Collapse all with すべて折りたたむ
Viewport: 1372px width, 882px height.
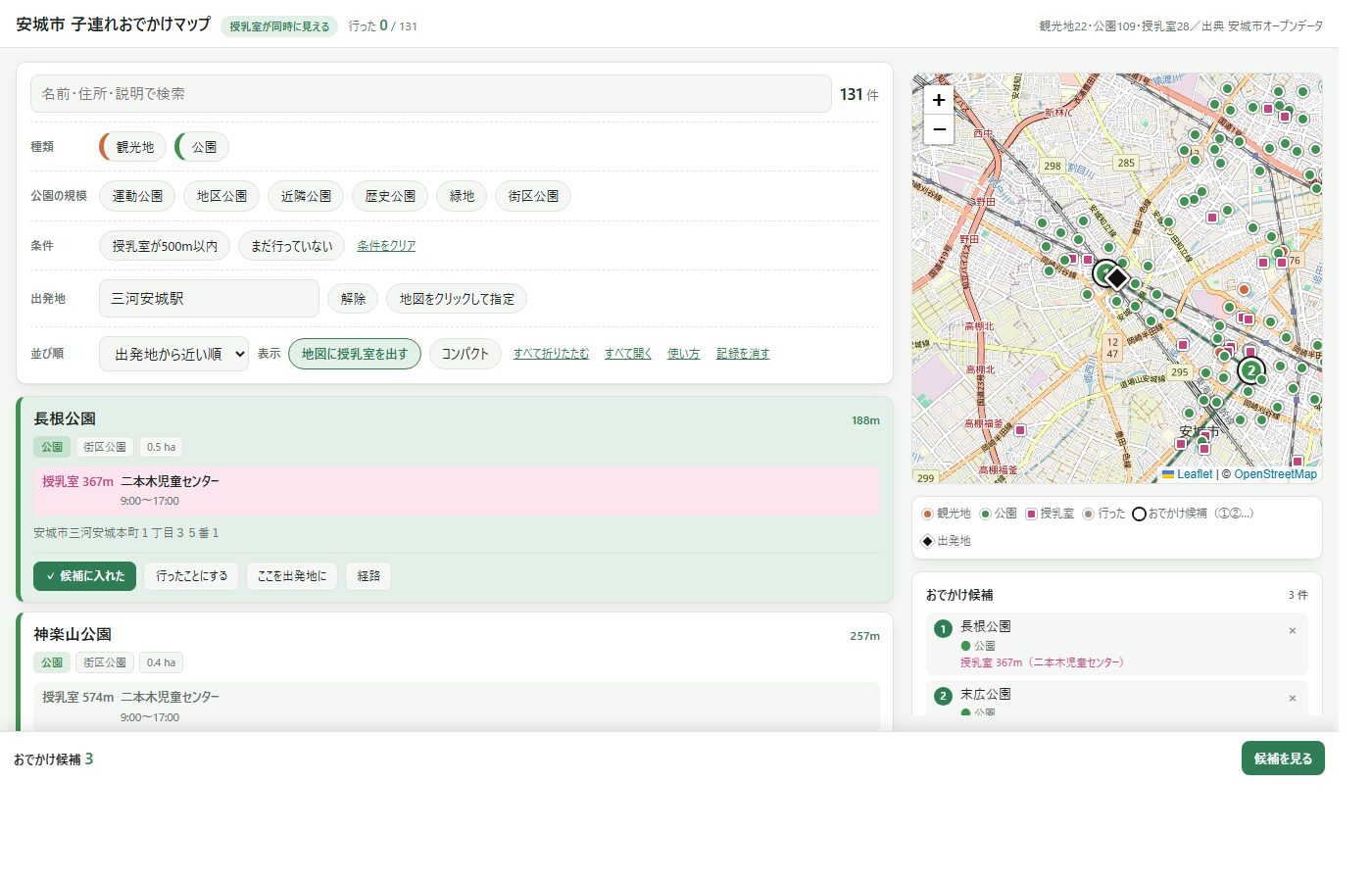pos(551,354)
